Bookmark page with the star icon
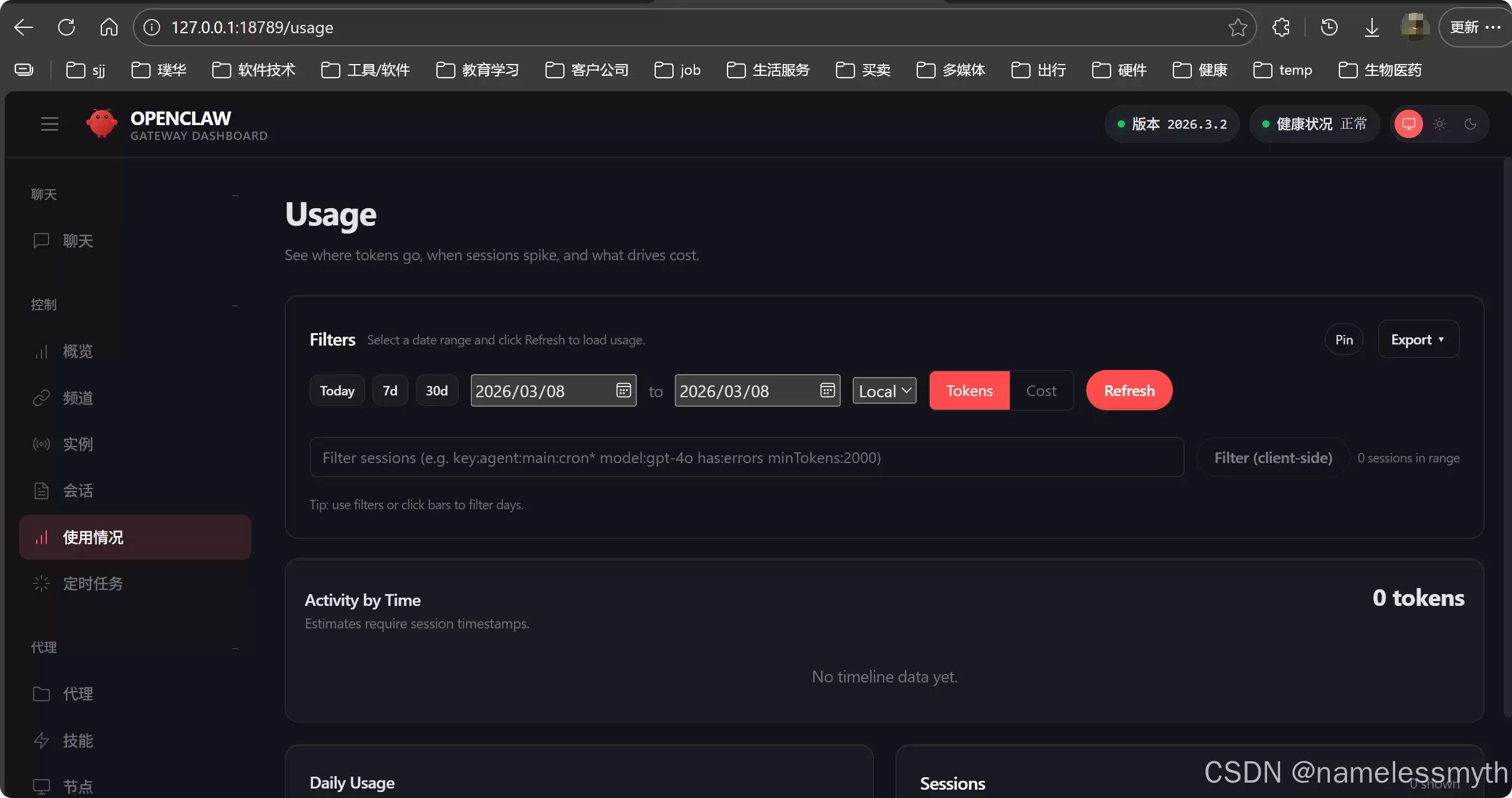1512x798 pixels. click(x=1237, y=27)
